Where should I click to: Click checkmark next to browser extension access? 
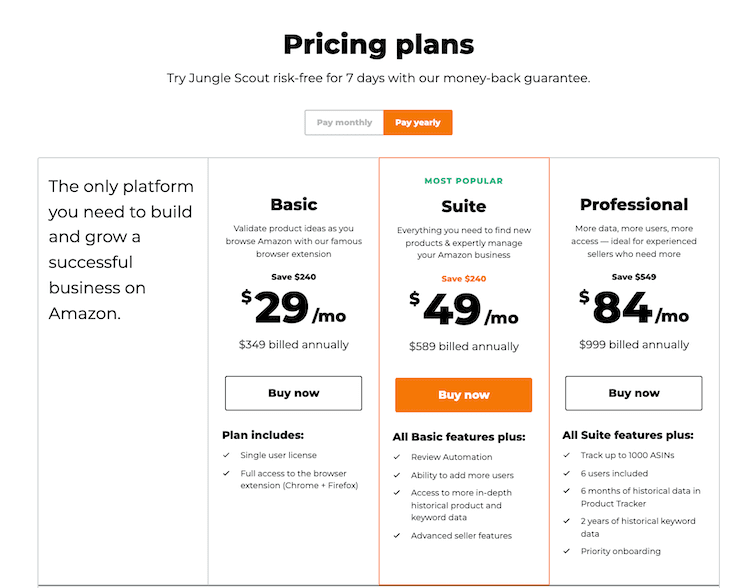pyautogui.click(x=227, y=472)
